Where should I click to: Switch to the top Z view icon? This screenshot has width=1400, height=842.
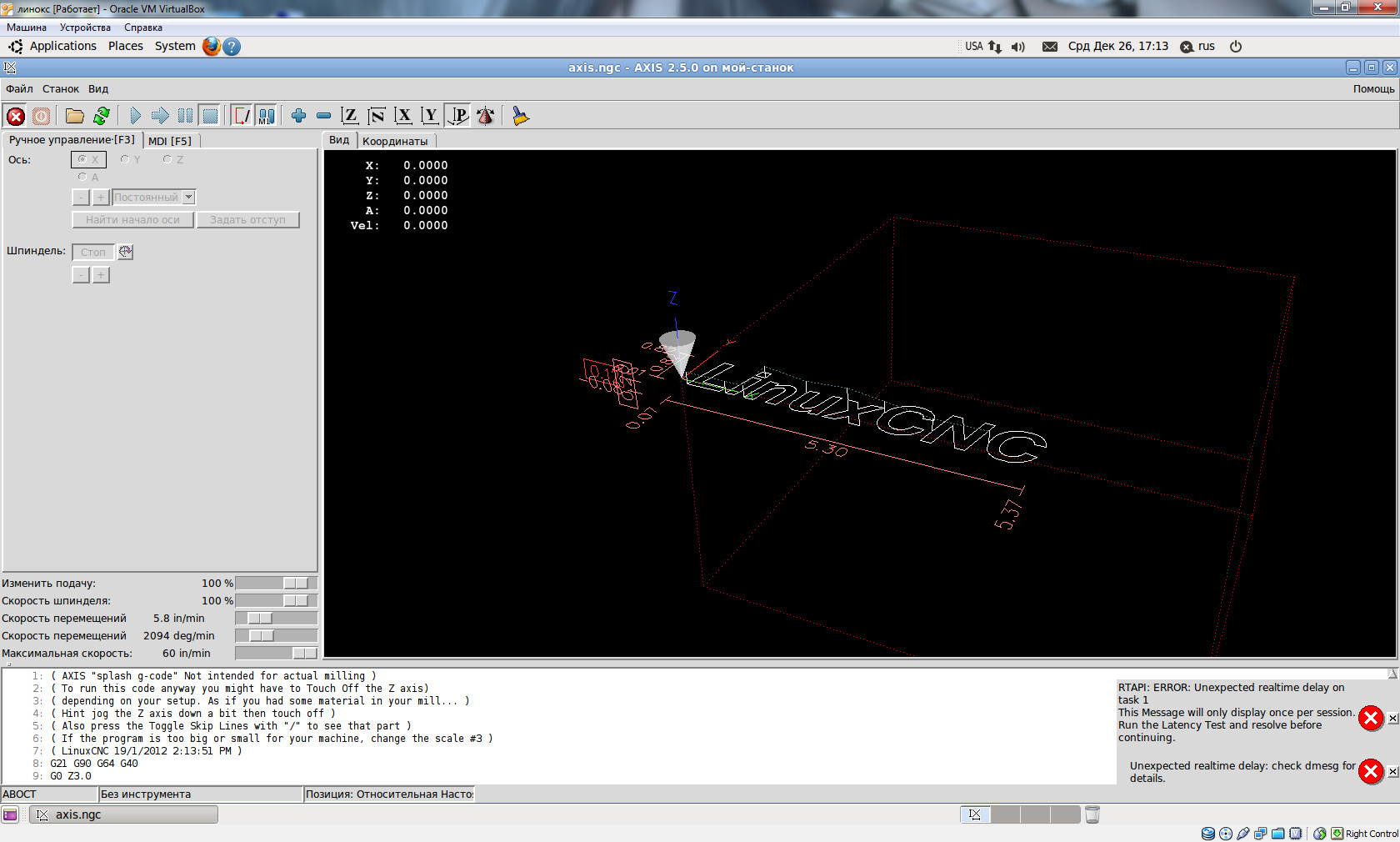[x=350, y=116]
